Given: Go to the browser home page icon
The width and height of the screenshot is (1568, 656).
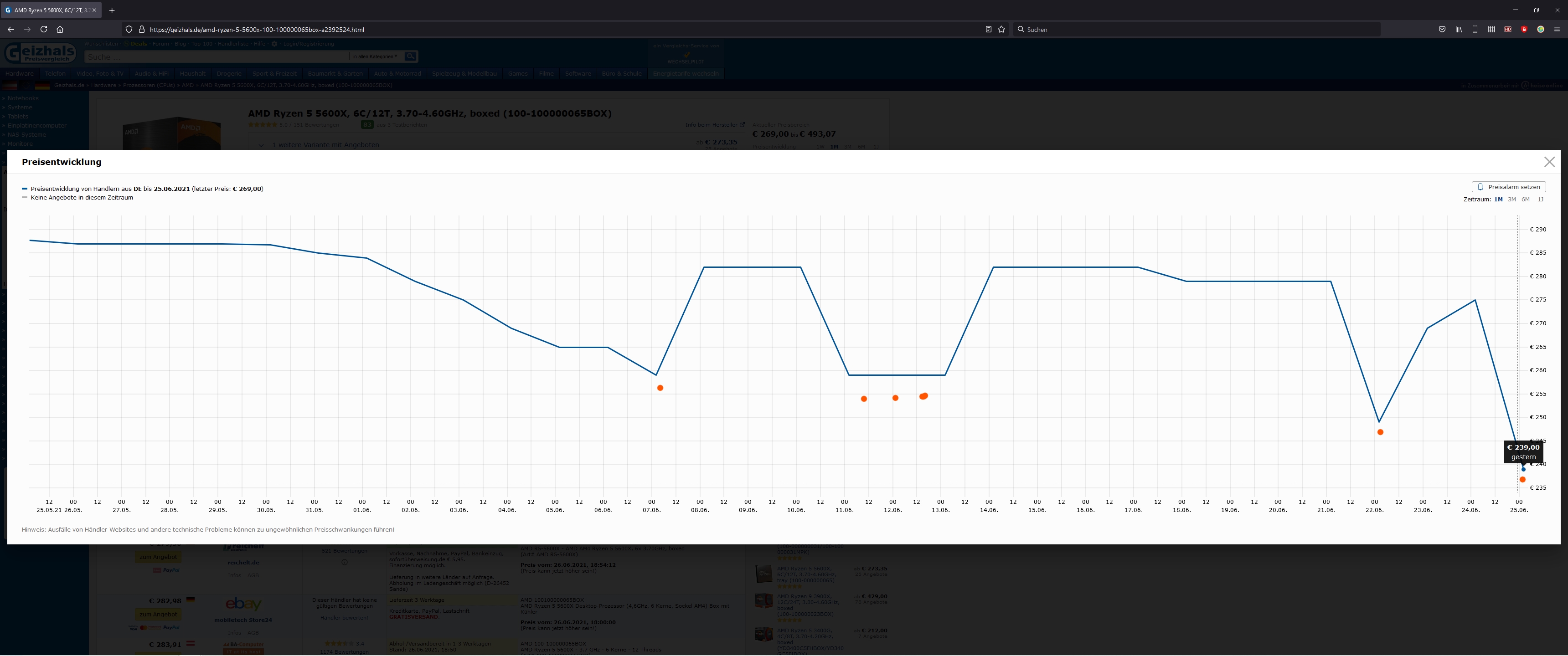Looking at the screenshot, I should click(60, 29).
